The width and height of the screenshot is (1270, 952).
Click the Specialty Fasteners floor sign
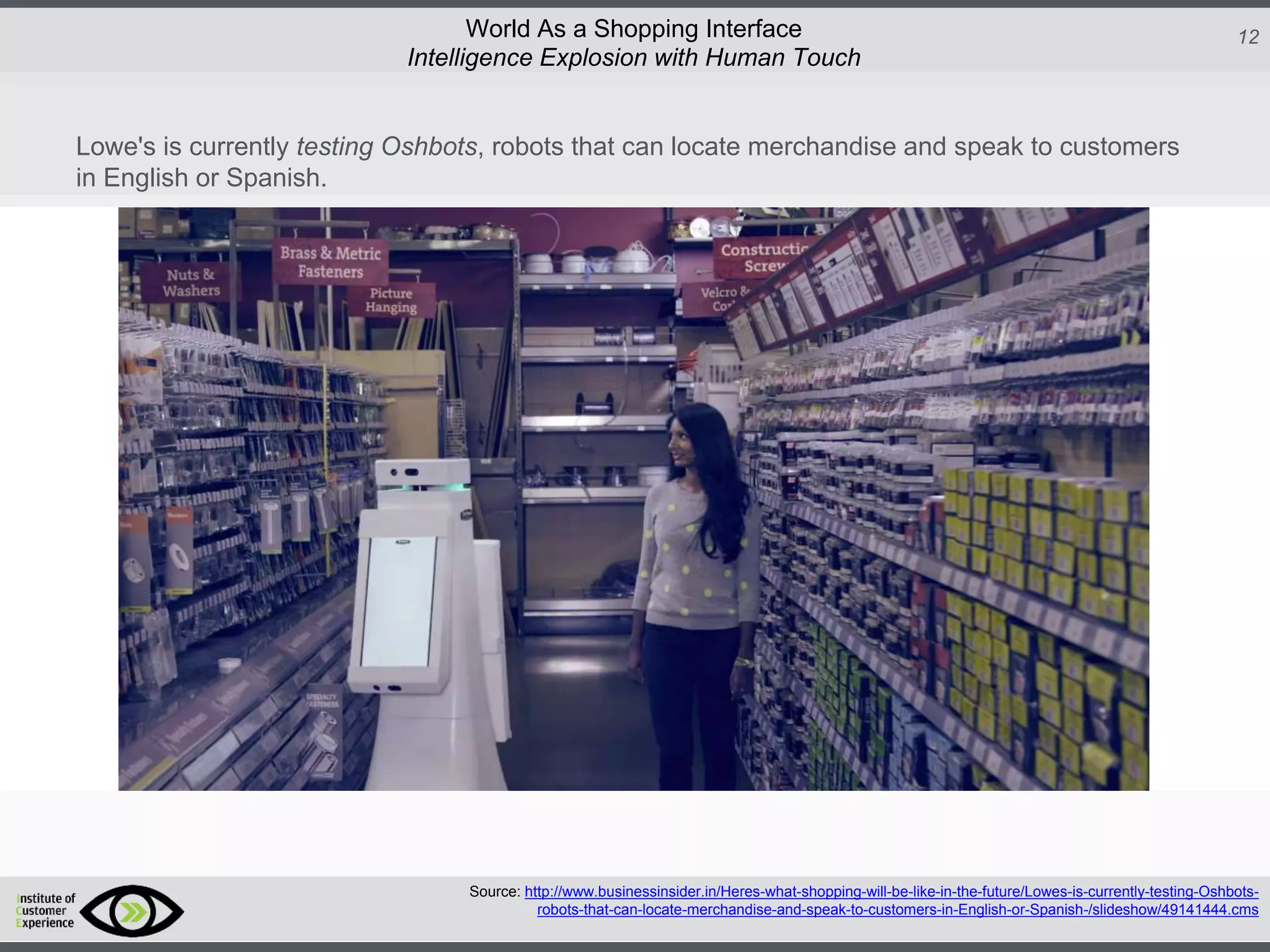click(322, 731)
